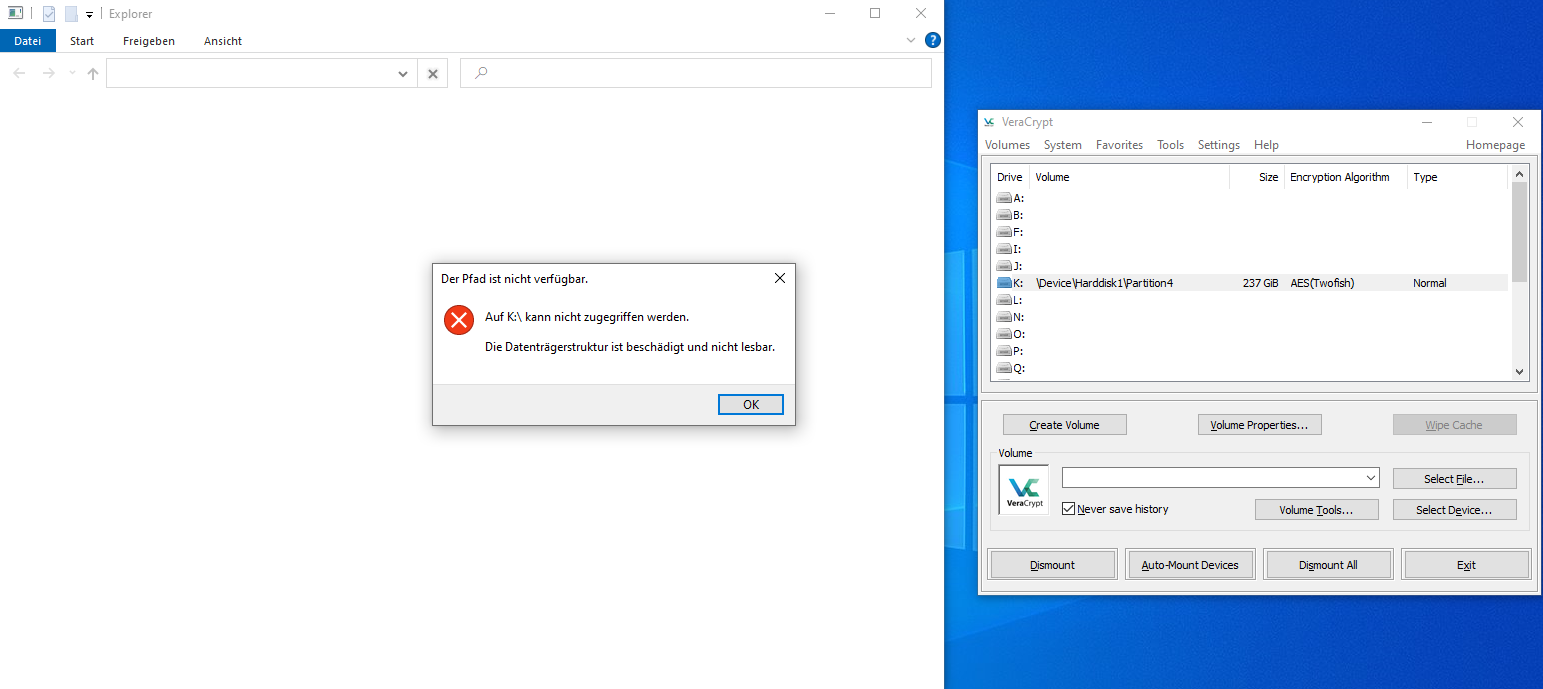Viewport: 1543px width, 689px height.
Task: Click Auto-Mount Devices button
Action: coord(1190,565)
